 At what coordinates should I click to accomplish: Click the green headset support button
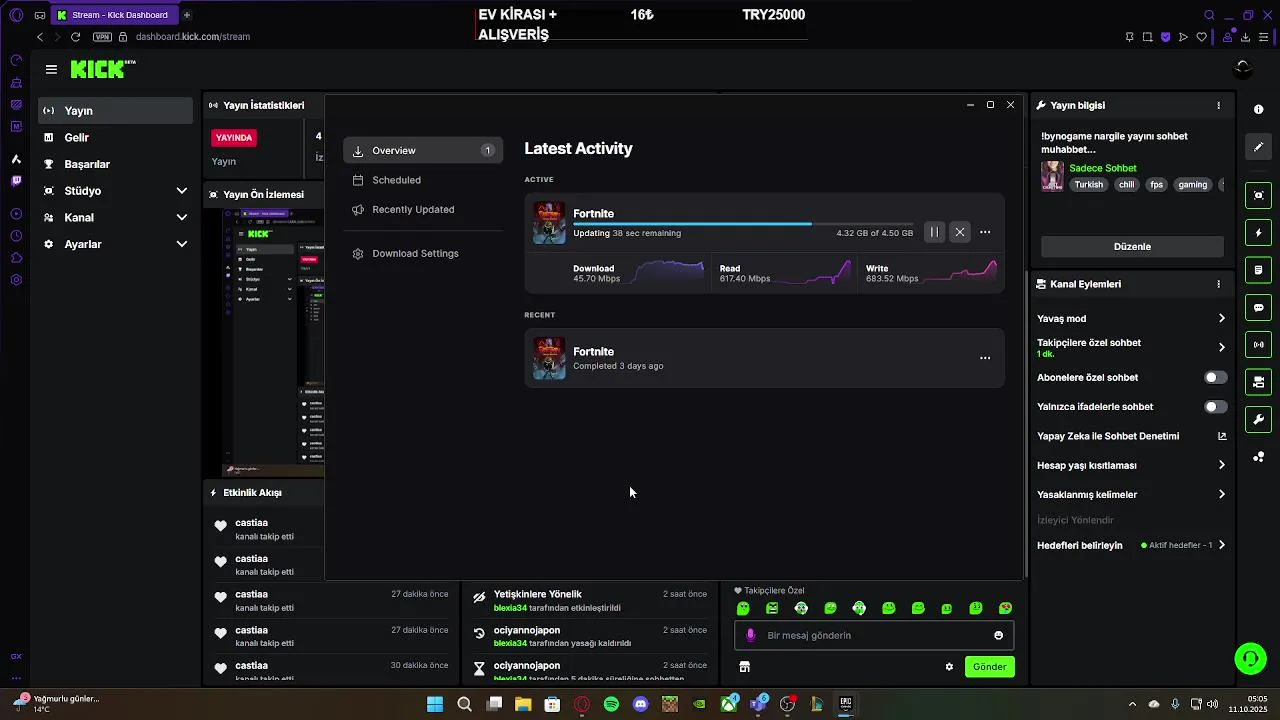click(x=1250, y=658)
